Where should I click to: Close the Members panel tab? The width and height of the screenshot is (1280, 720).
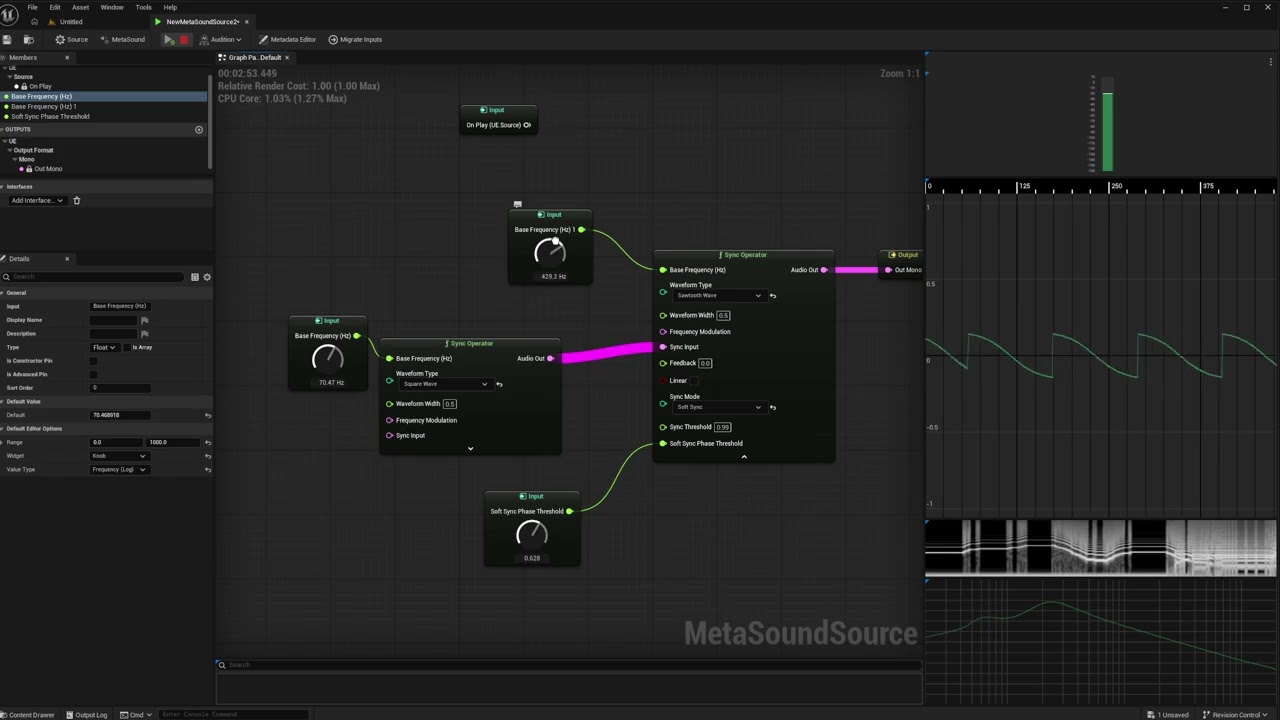[67, 58]
